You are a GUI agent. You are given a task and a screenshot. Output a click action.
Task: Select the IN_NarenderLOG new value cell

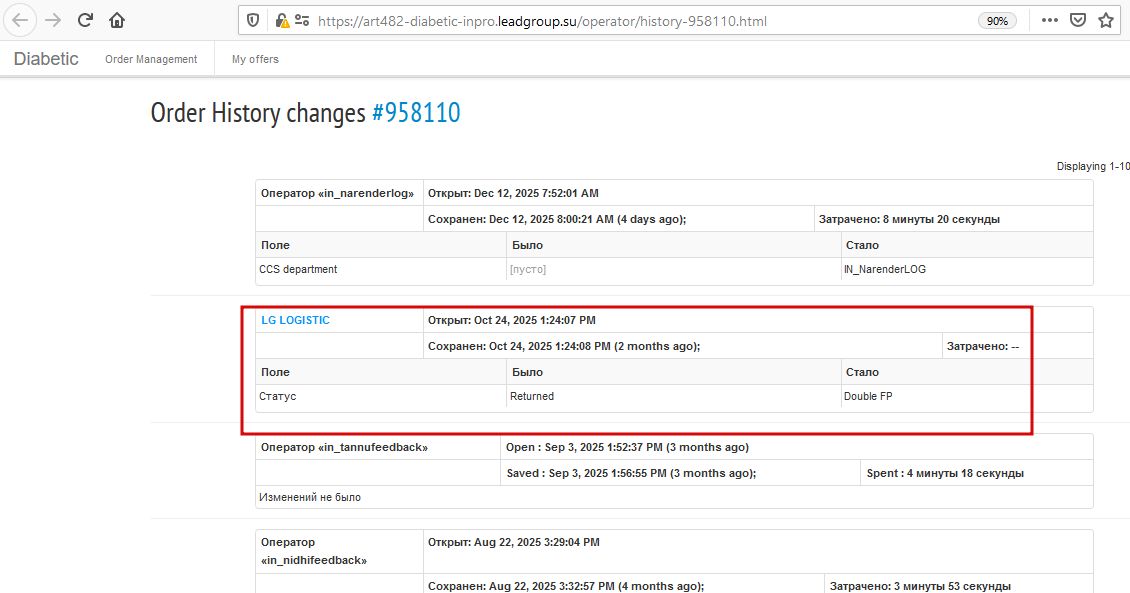click(x=967, y=269)
